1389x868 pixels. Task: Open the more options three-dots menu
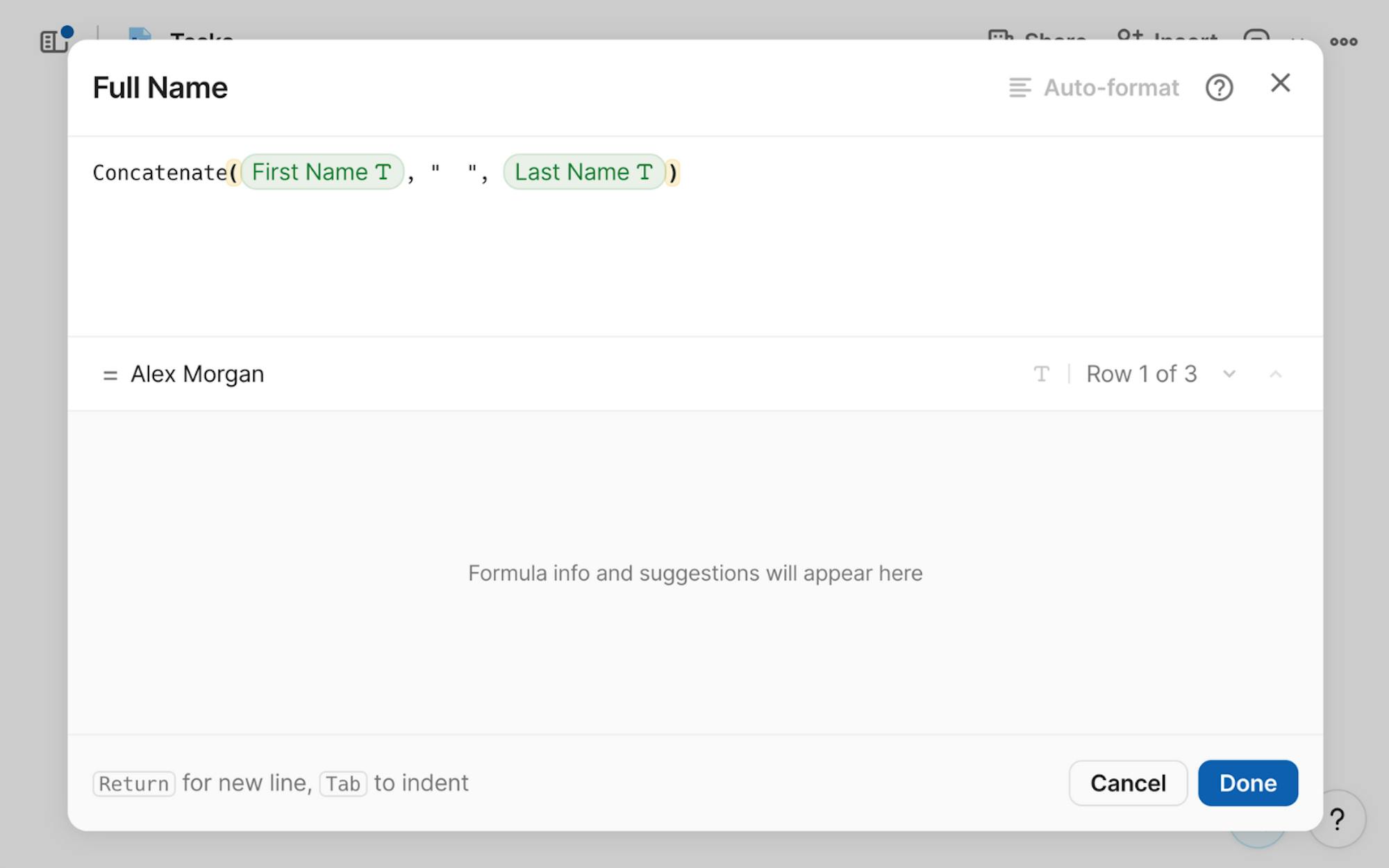1343,42
